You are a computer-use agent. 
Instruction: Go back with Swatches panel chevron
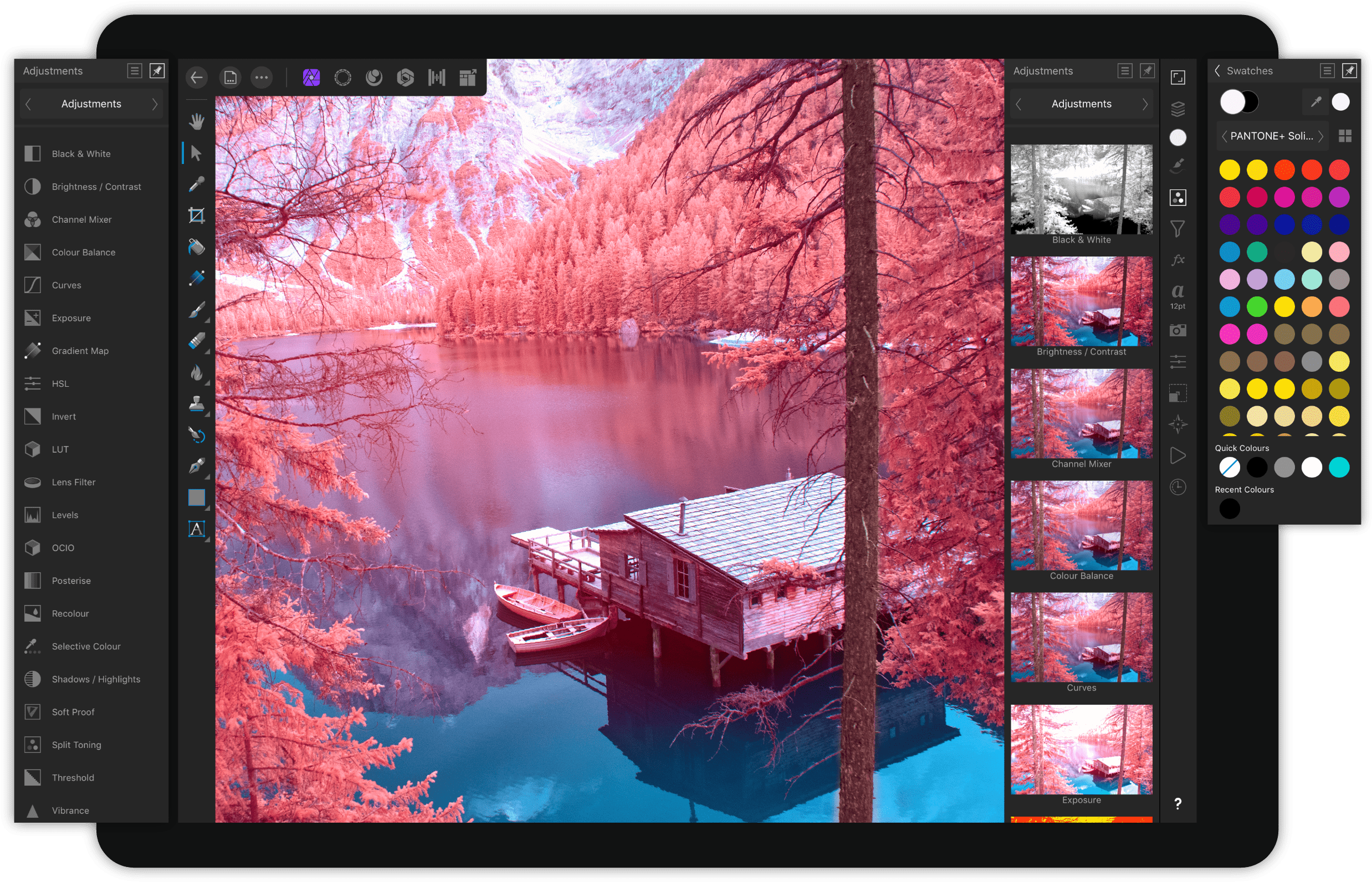[x=1217, y=70]
